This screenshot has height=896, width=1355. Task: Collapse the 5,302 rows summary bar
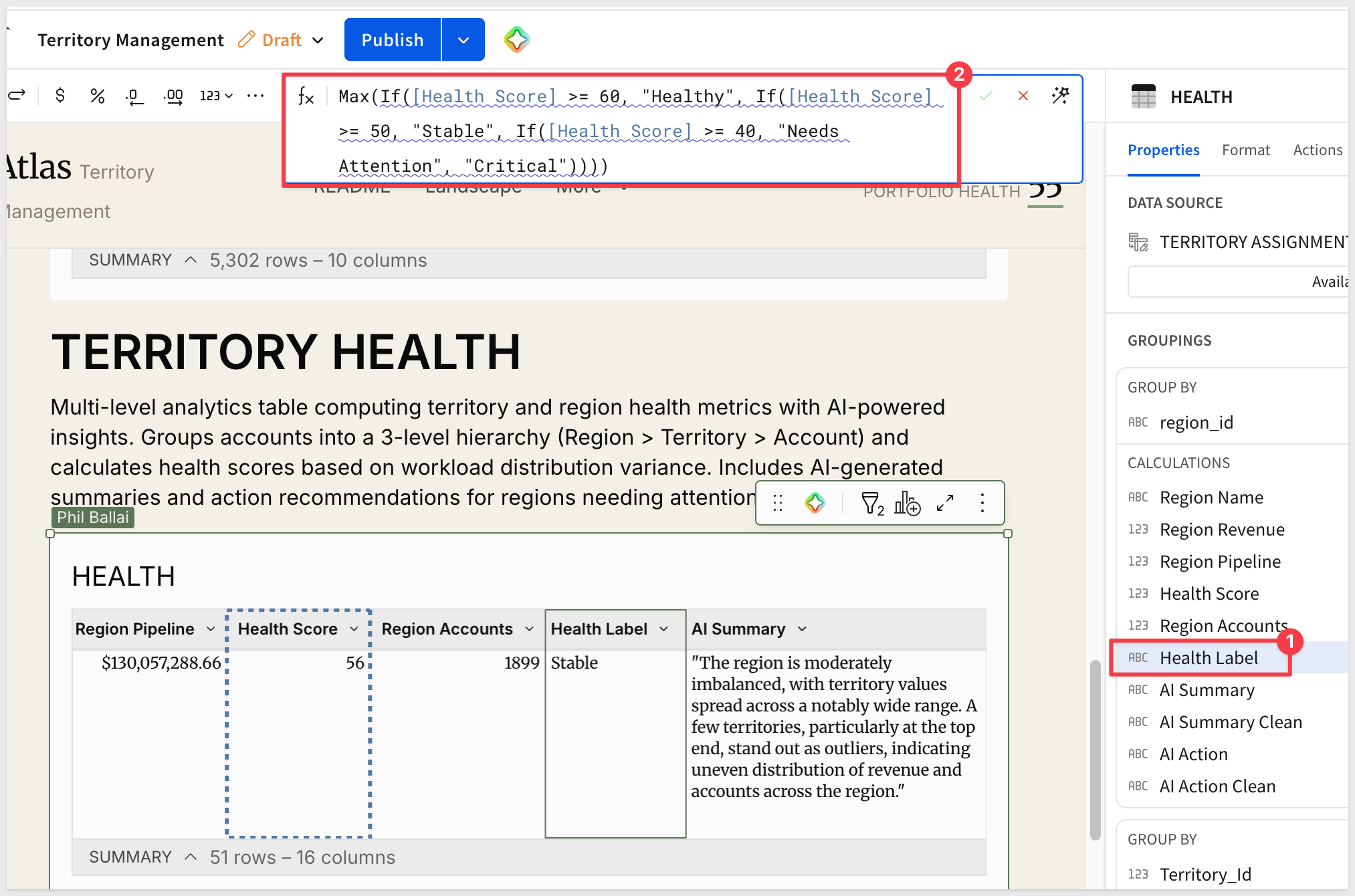(x=191, y=260)
